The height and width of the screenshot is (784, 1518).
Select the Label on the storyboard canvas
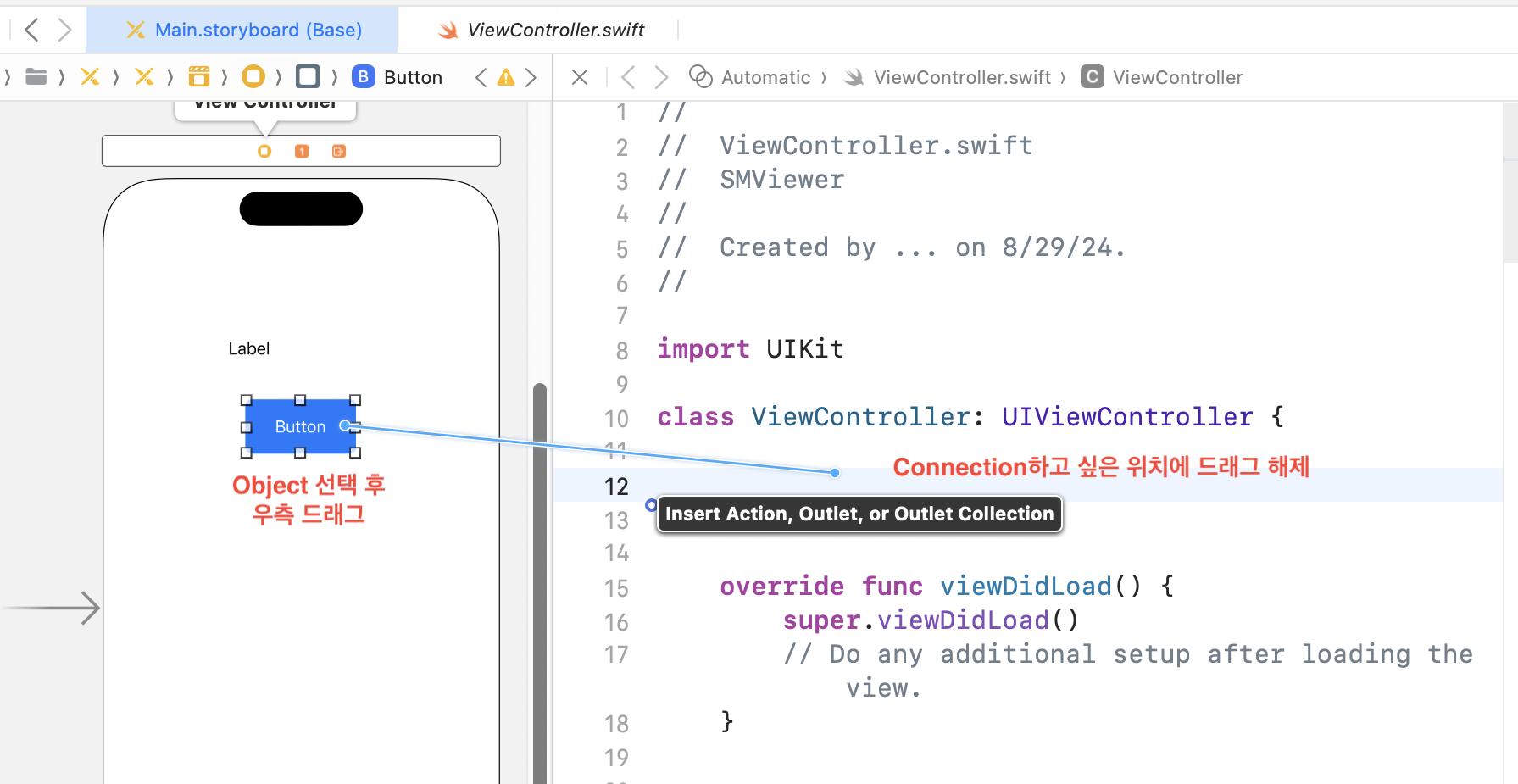point(248,348)
